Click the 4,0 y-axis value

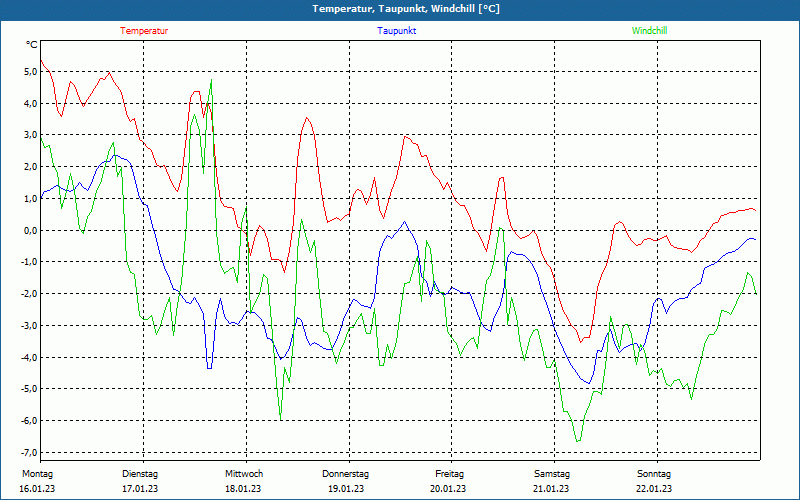click(x=31, y=104)
